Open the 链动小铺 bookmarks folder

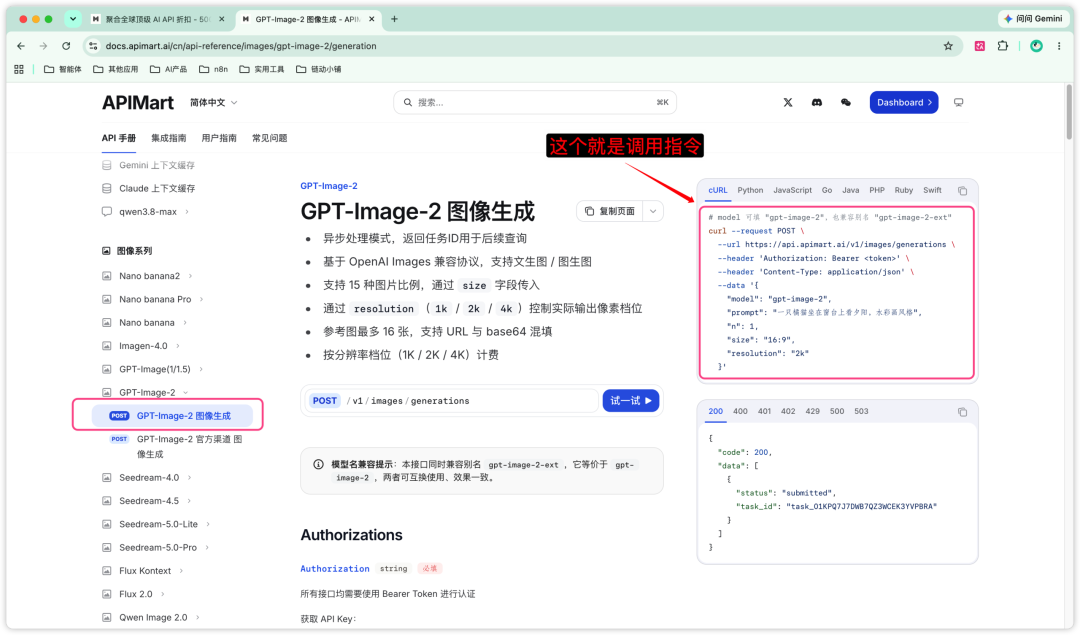[318, 70]
